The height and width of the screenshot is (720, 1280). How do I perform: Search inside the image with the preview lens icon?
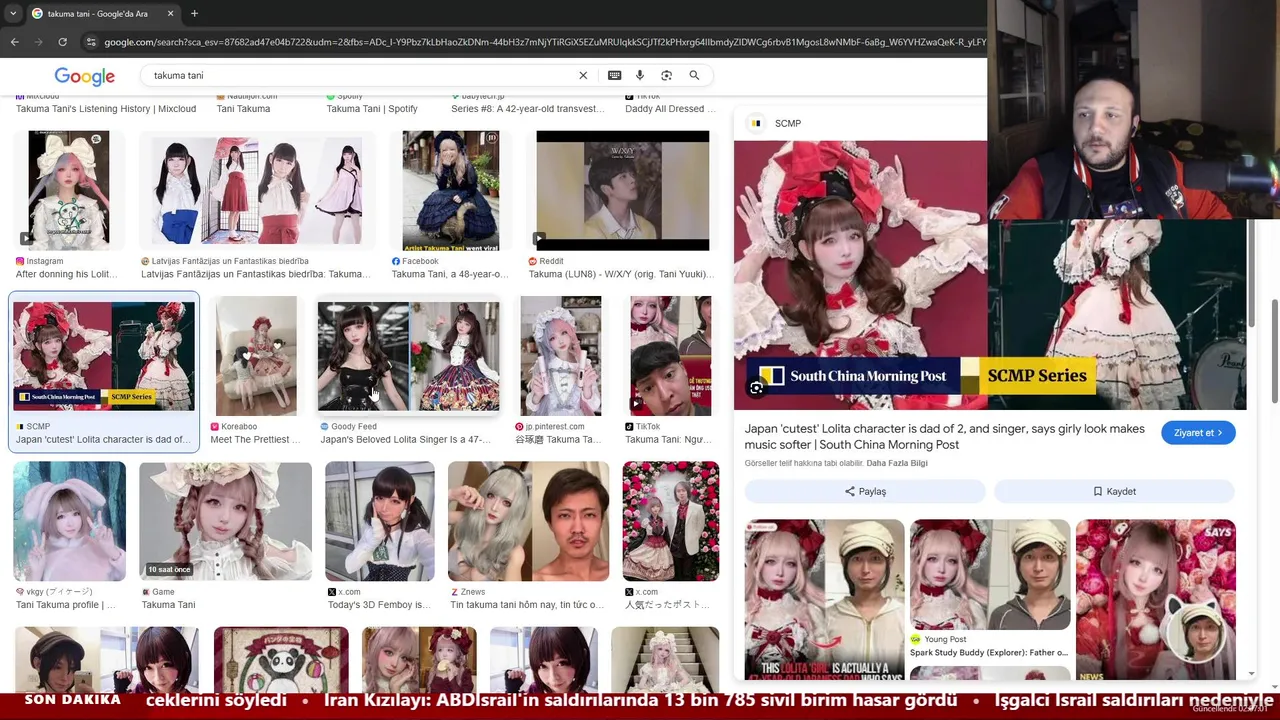tap(757, 387)
